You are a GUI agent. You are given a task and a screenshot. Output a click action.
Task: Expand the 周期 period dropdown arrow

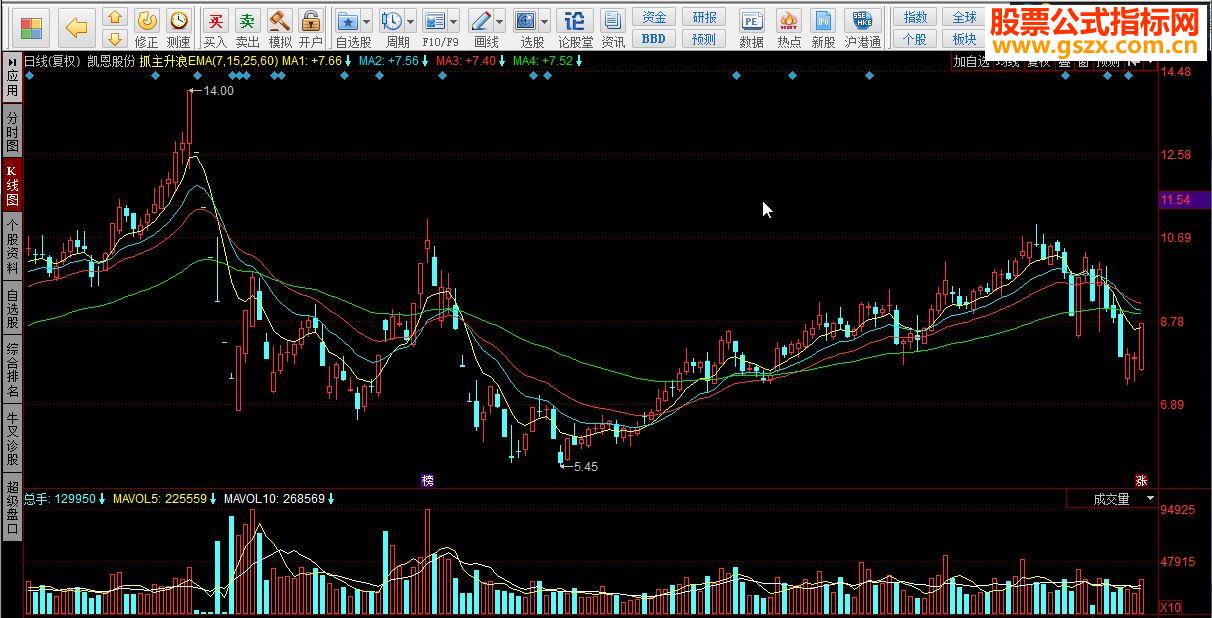(411, 20)
